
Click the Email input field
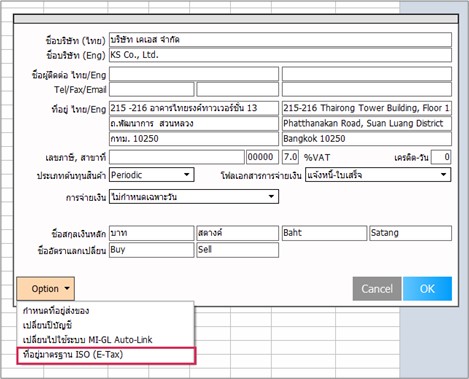(x=367, y=89)
